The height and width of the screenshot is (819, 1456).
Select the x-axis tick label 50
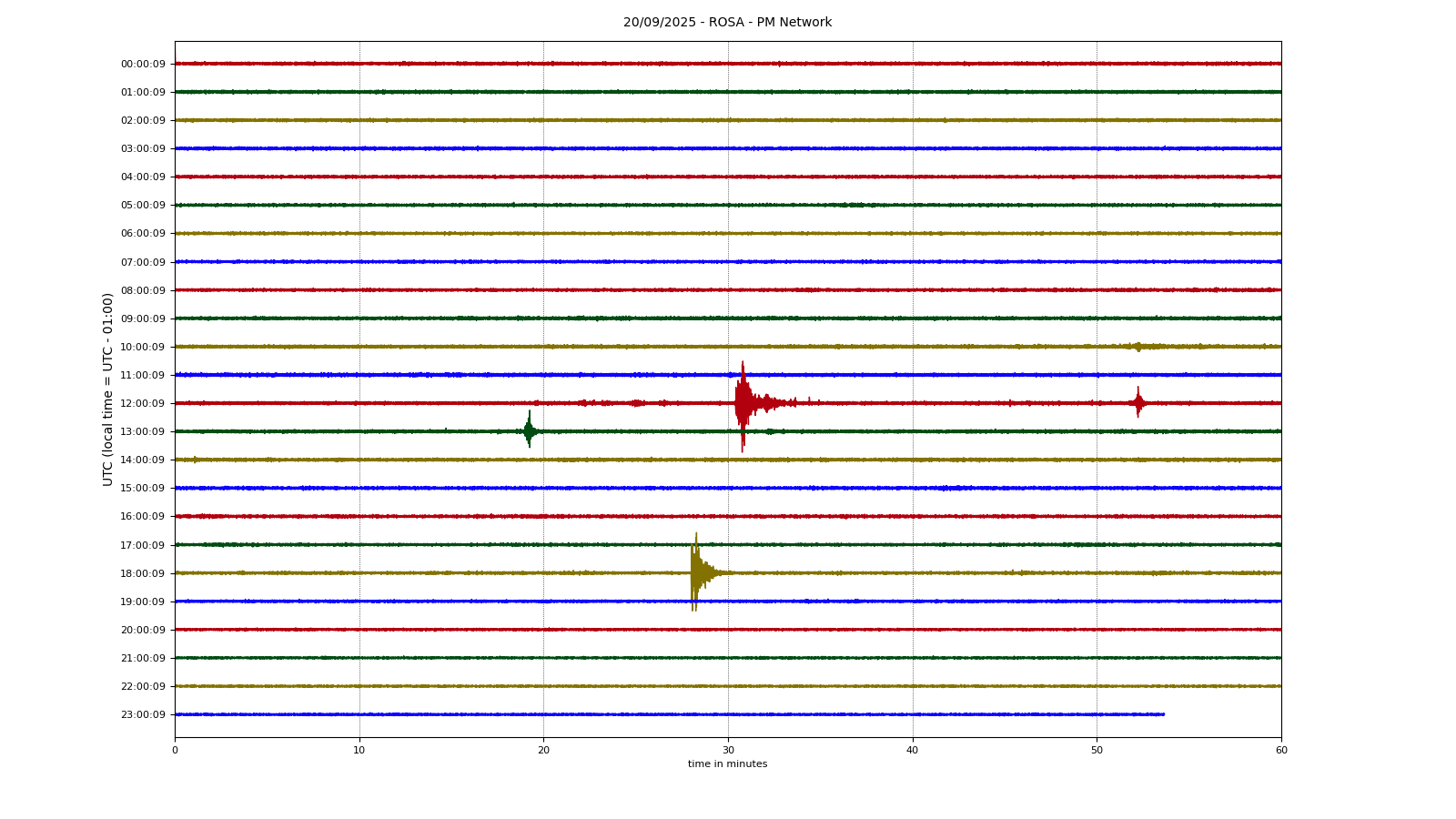coord(1097,751)
